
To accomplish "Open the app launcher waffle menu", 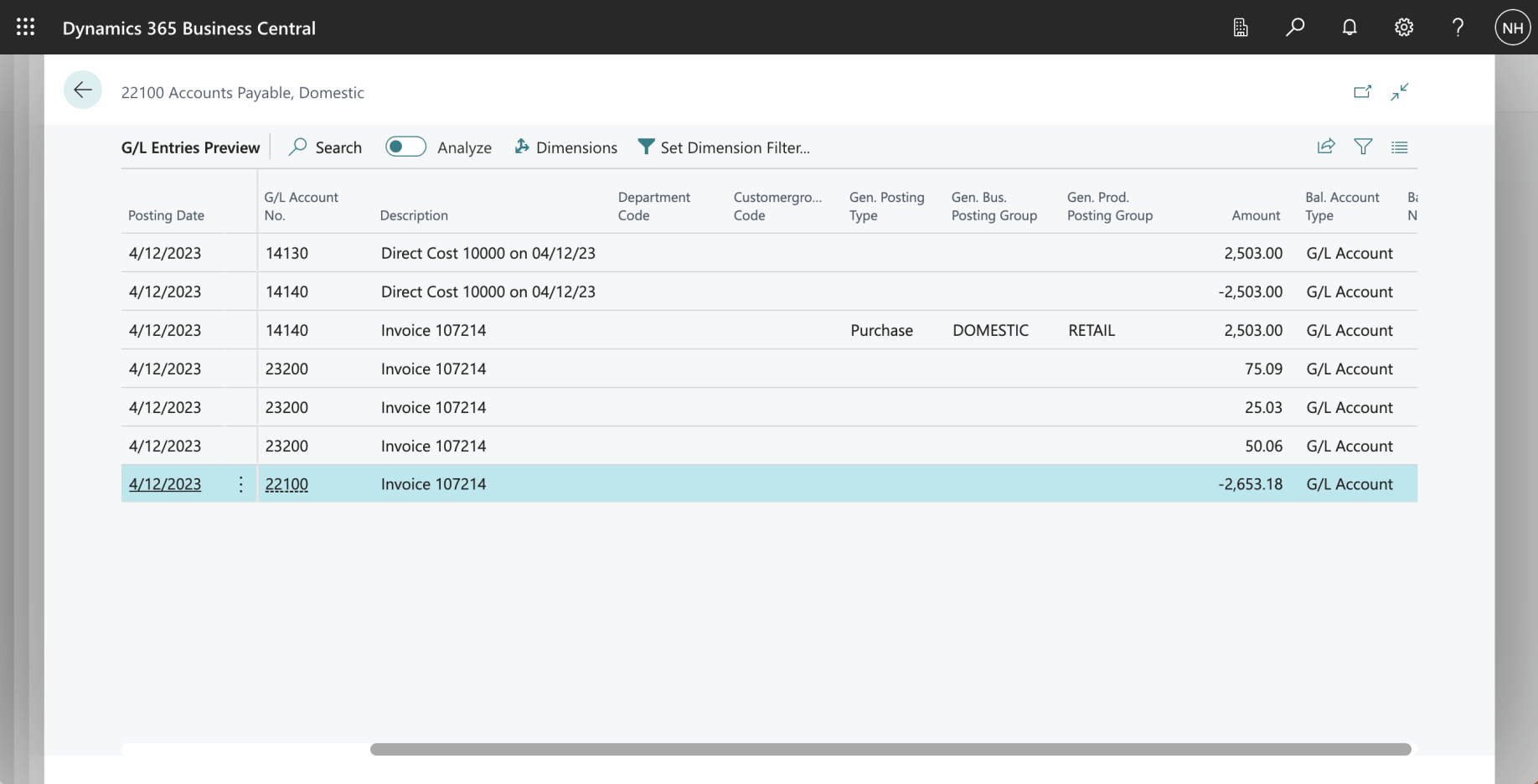I will tap(25, 27).
